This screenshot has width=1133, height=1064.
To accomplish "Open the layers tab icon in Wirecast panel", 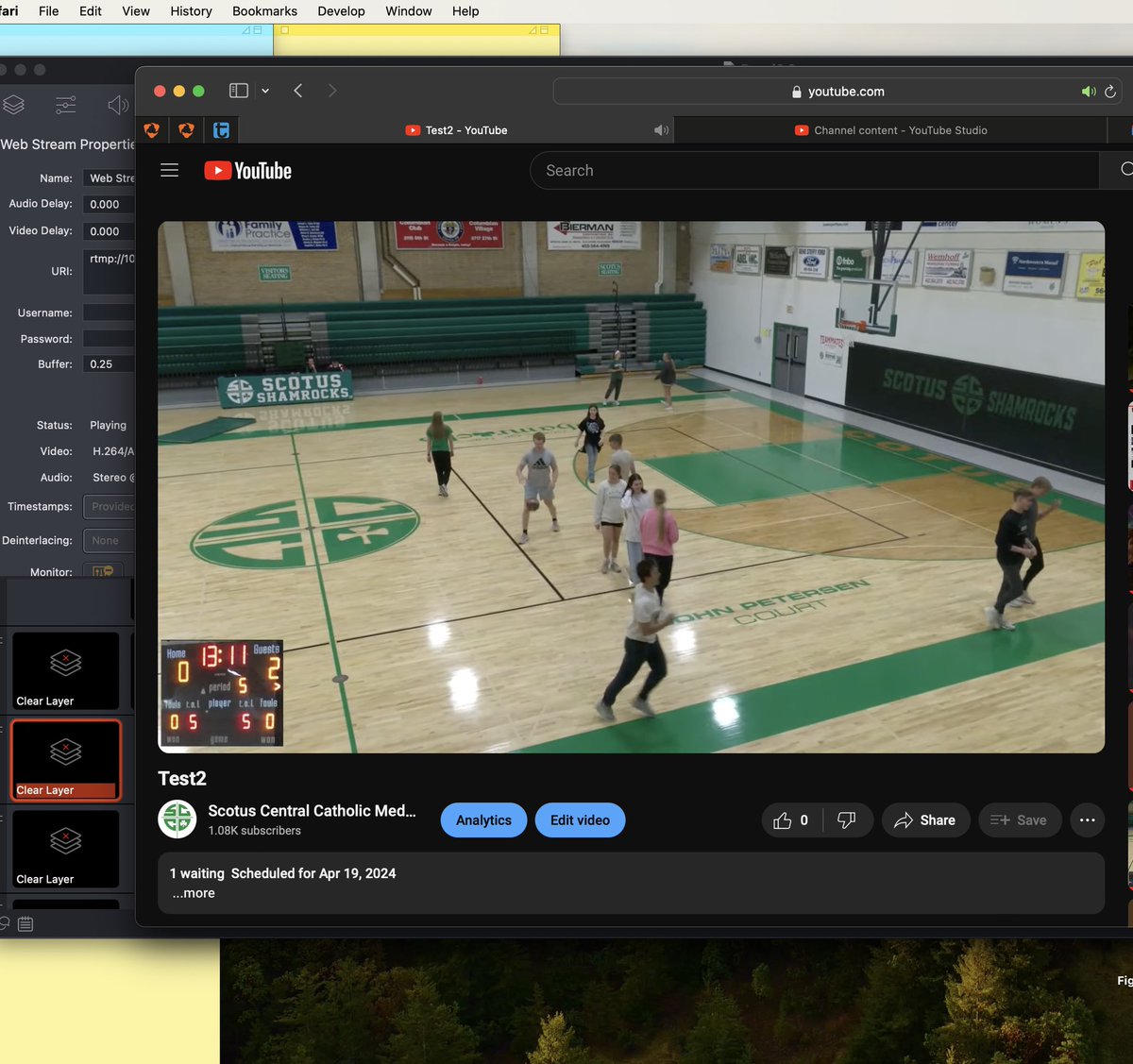I will [x=13, y=105].
